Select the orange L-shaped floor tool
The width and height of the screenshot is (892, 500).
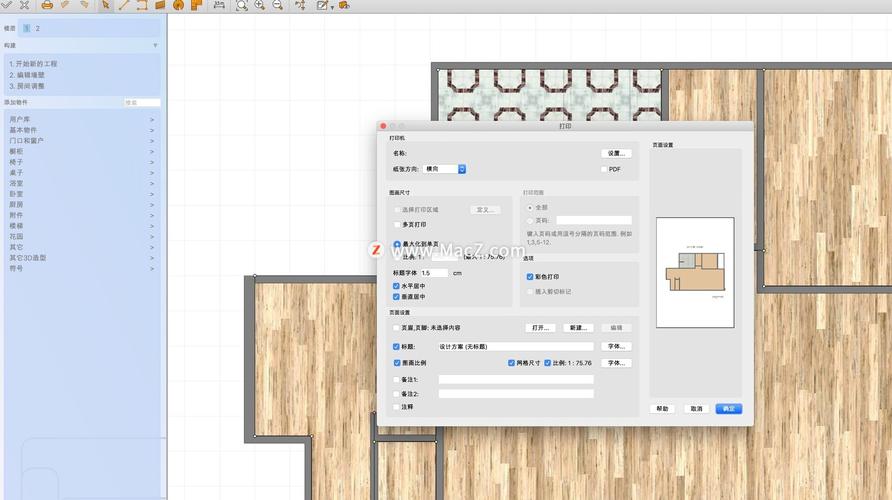pos(196,5)
